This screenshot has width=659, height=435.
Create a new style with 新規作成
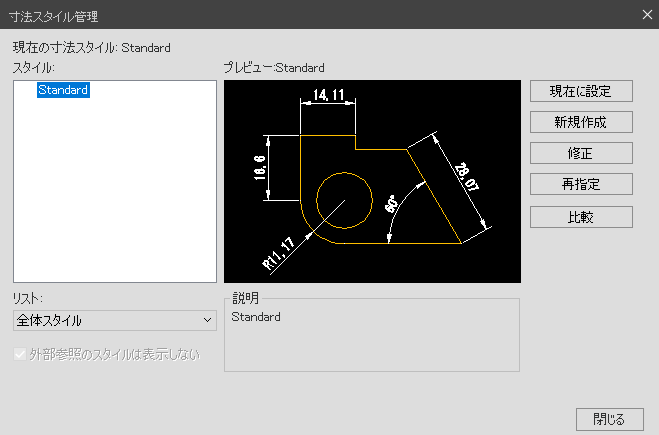tap(581, 122)
